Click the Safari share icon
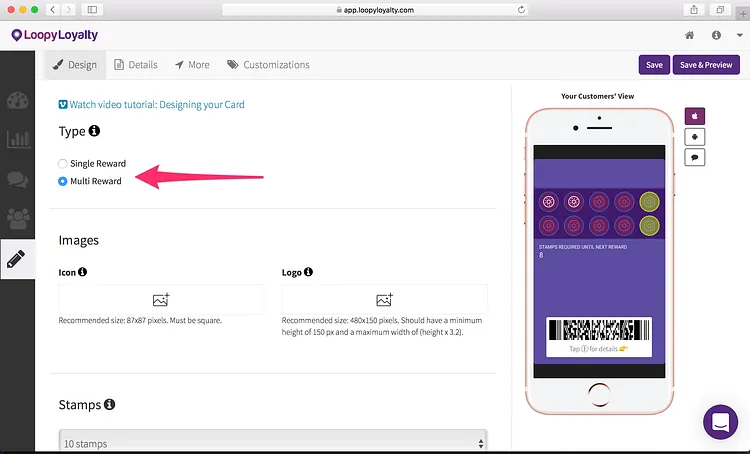 click(694, 10)
